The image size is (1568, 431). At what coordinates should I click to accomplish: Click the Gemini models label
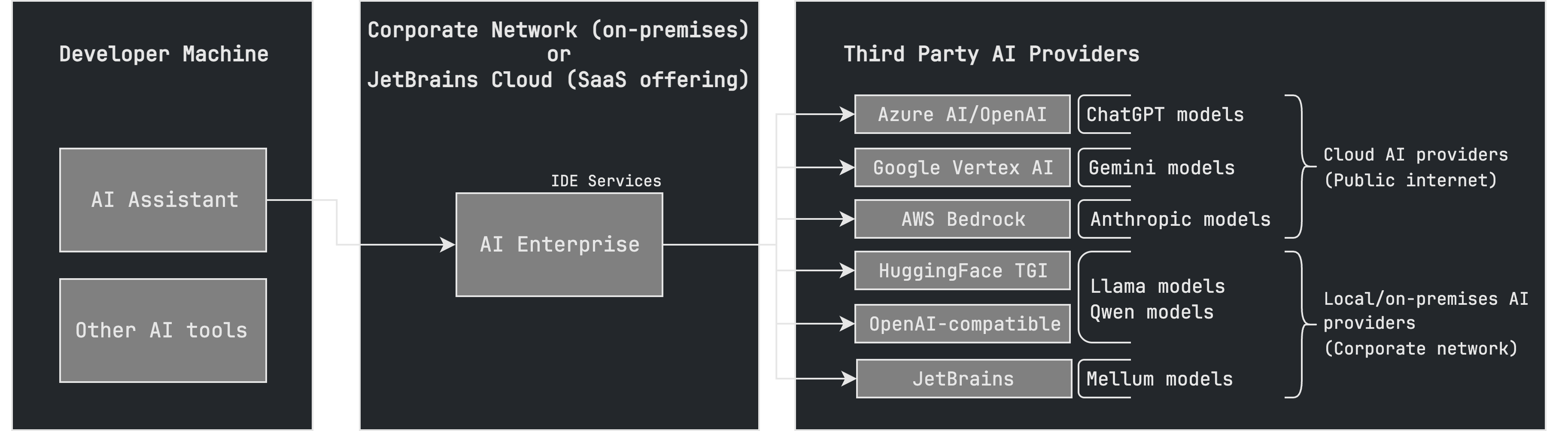[1161, 167]
